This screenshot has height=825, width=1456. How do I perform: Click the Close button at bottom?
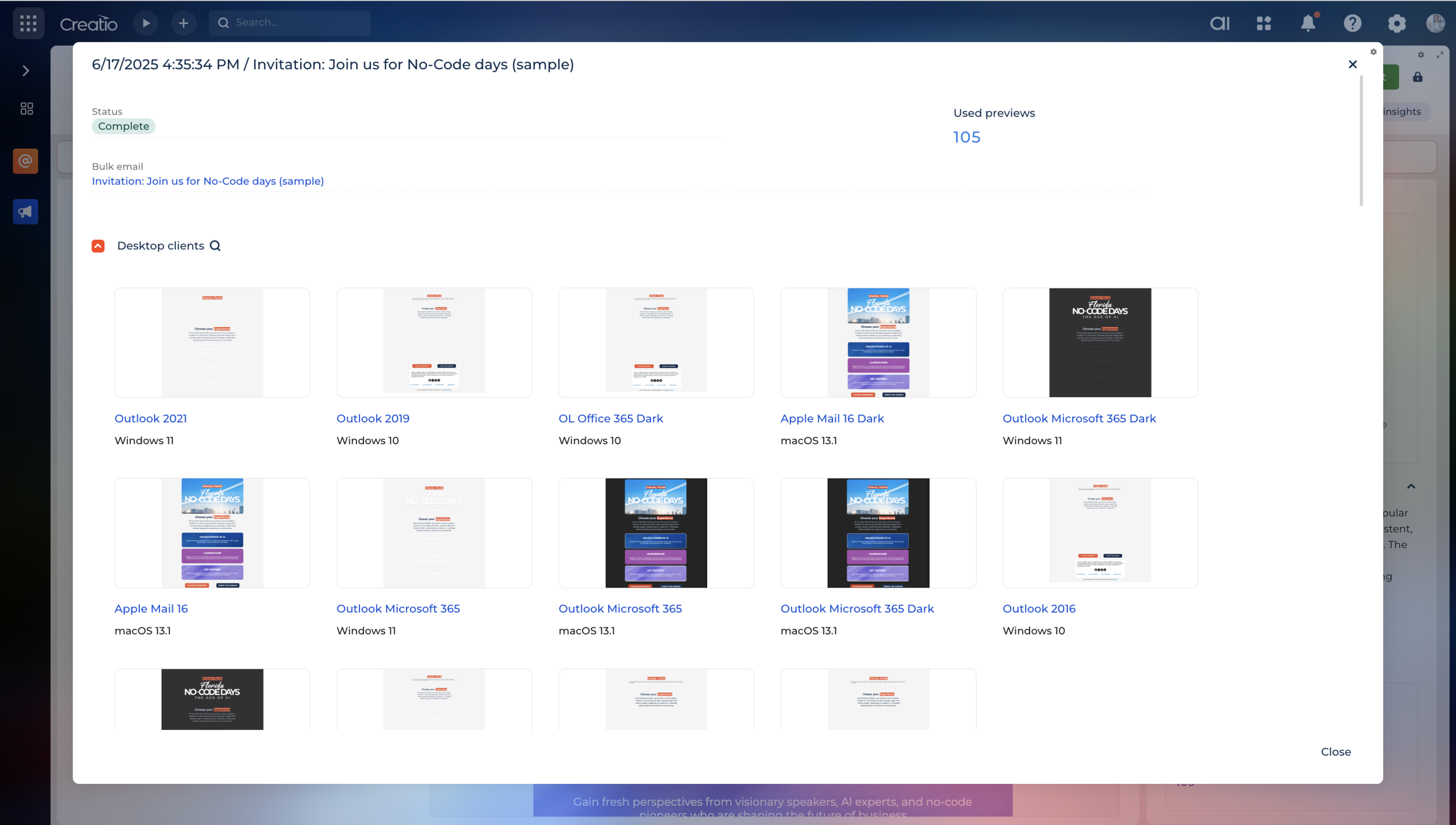click(x=1335, y=752)
